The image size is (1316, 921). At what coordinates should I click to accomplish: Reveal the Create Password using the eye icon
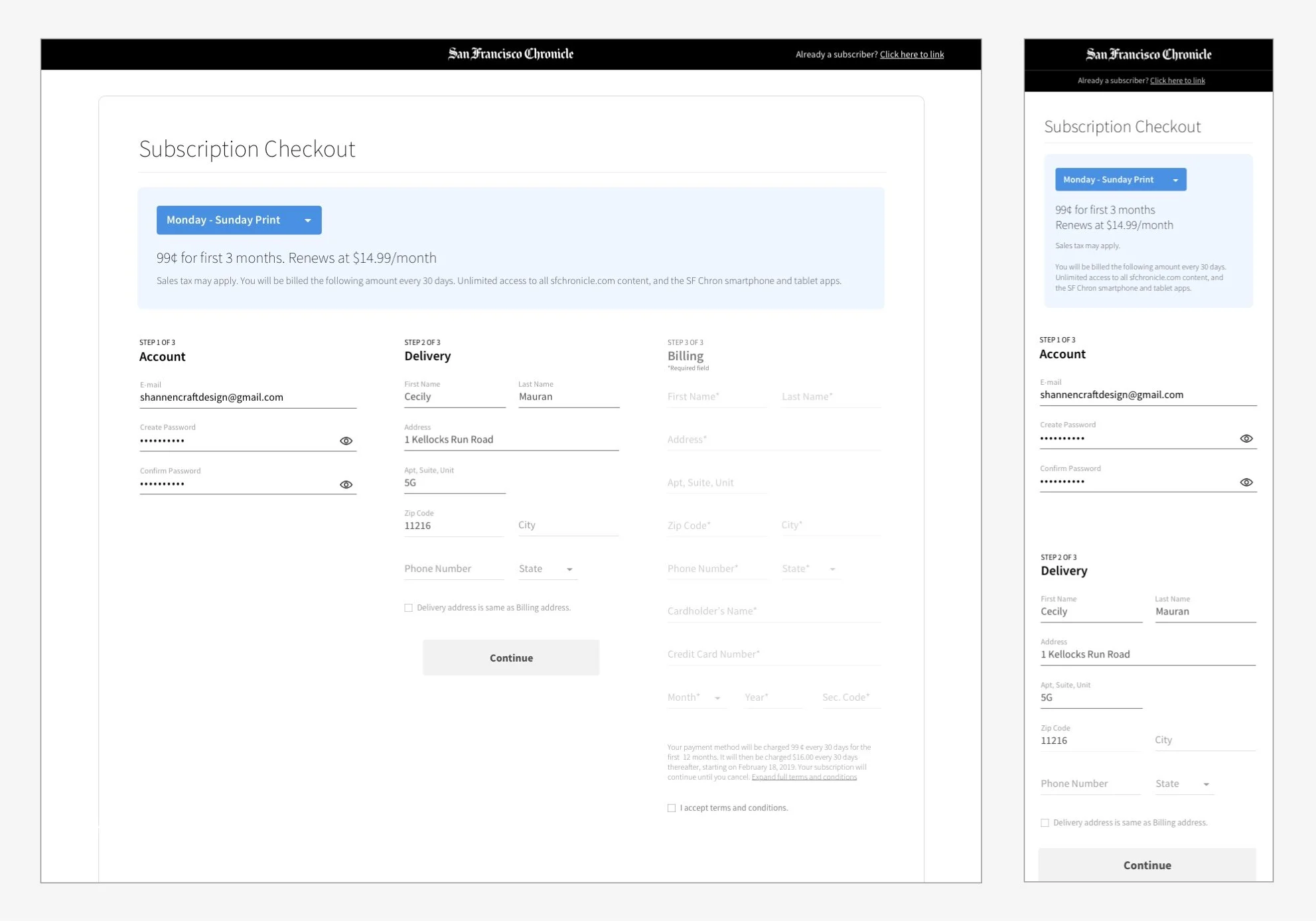(346, 440)
